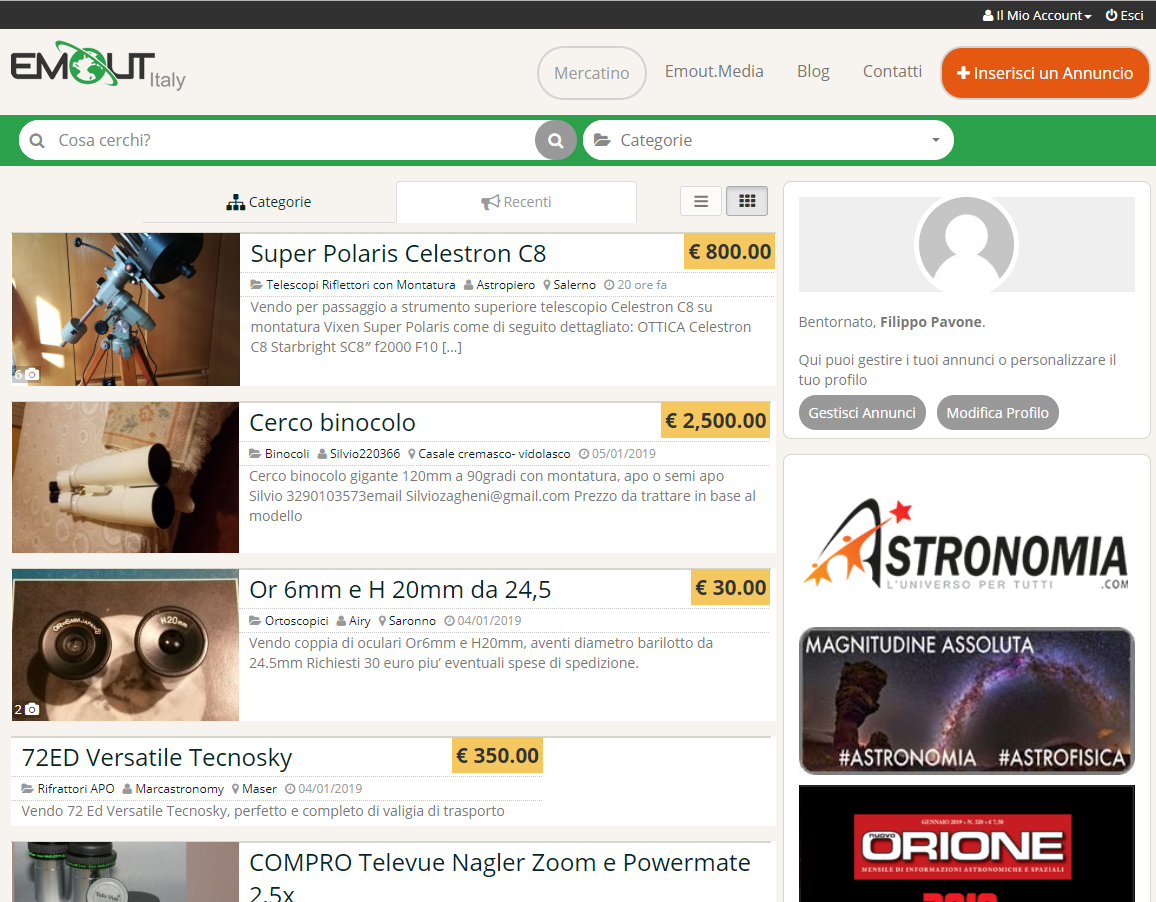Open the Blog menu item
This screenshot has width=1156, height=902.
click(813, 72)
